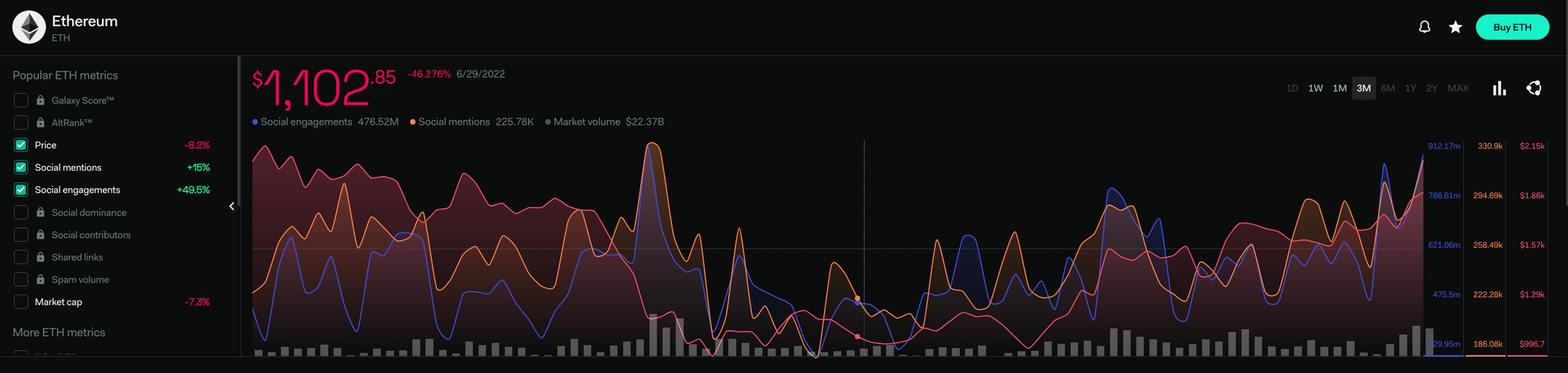Image resolution: width=1568 pixels, height=373 pixels.
Task: Click the -7.3% Market cap change
Action: tap(197, 302)
